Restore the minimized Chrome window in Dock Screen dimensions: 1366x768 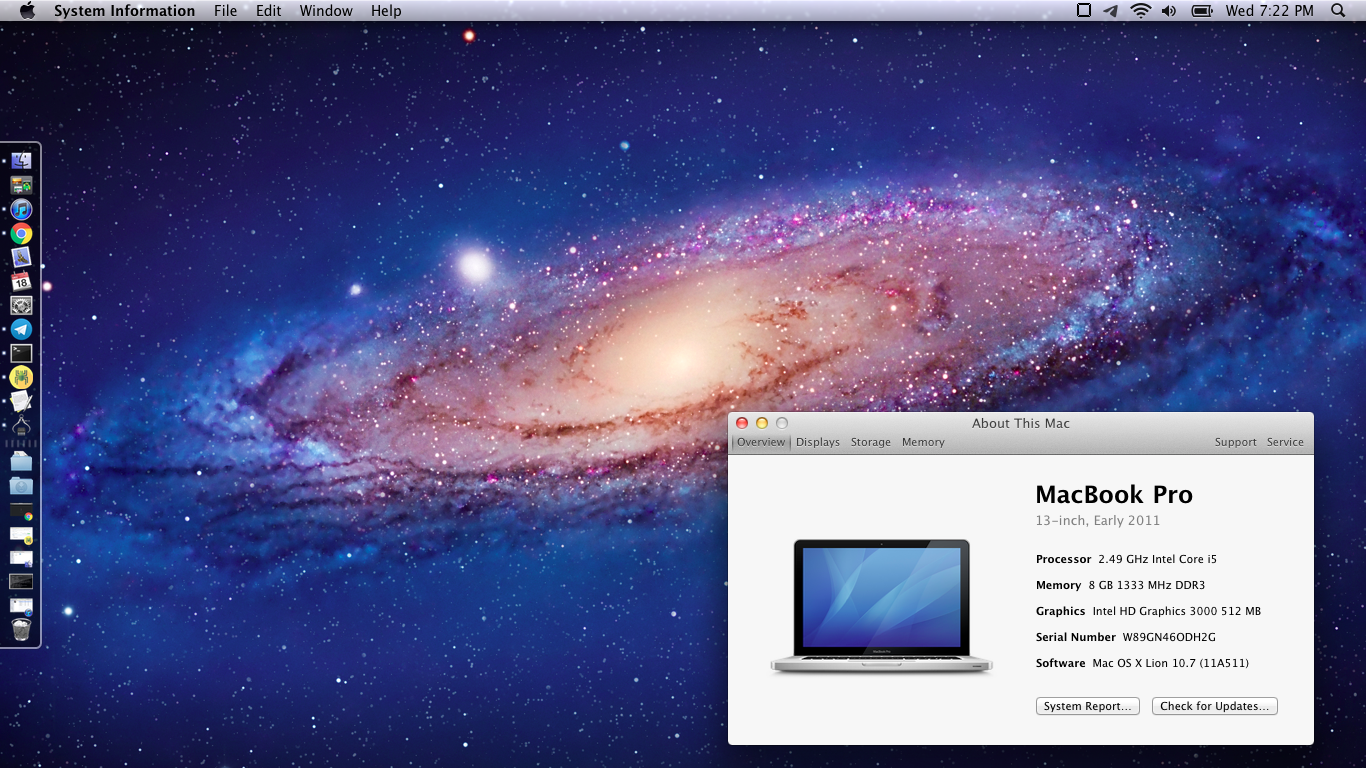pos(21,512)
